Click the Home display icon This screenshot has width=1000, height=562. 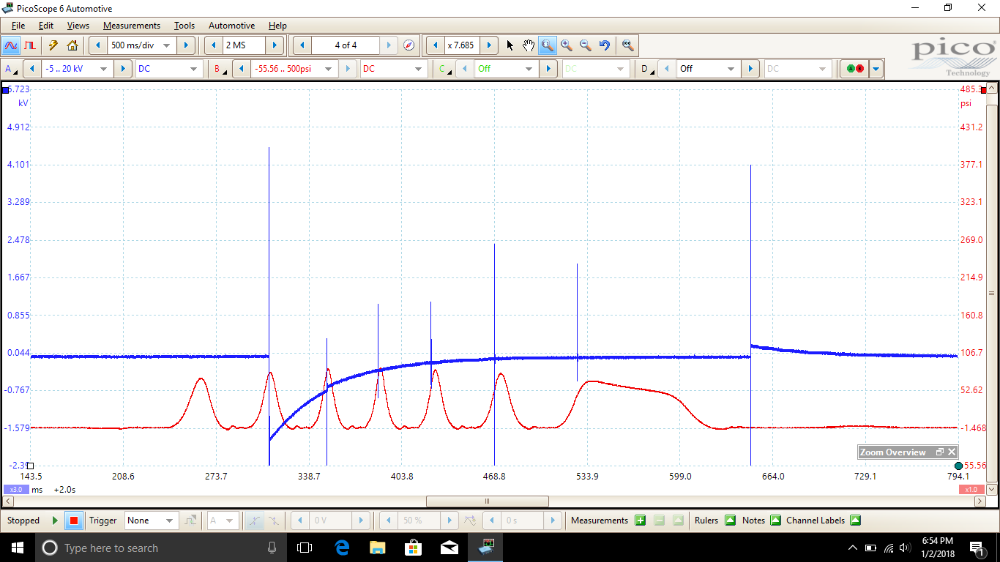[72, 45]
